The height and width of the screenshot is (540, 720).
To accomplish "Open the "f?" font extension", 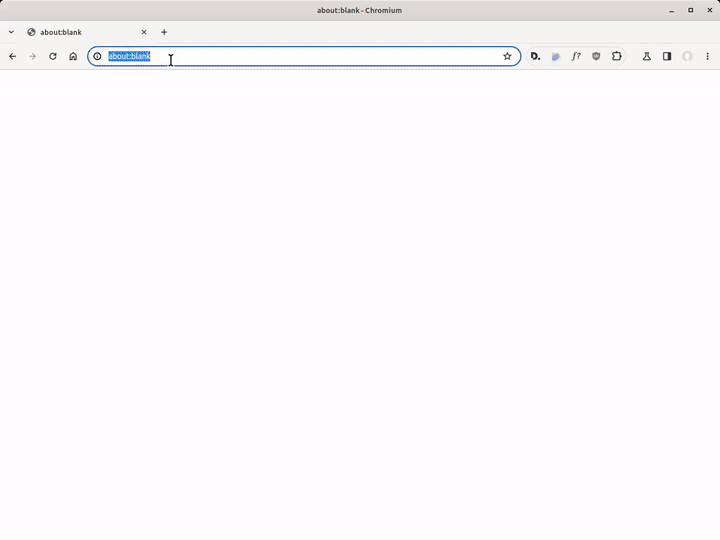I will [576, 57].
